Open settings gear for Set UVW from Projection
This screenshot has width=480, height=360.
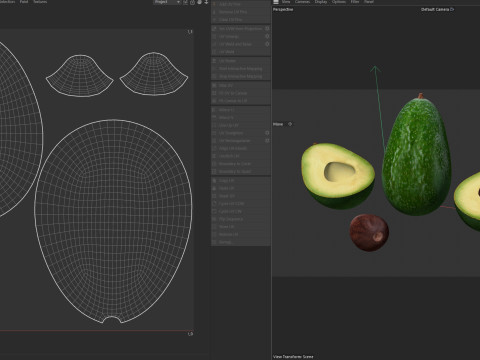tap(267, 29)
